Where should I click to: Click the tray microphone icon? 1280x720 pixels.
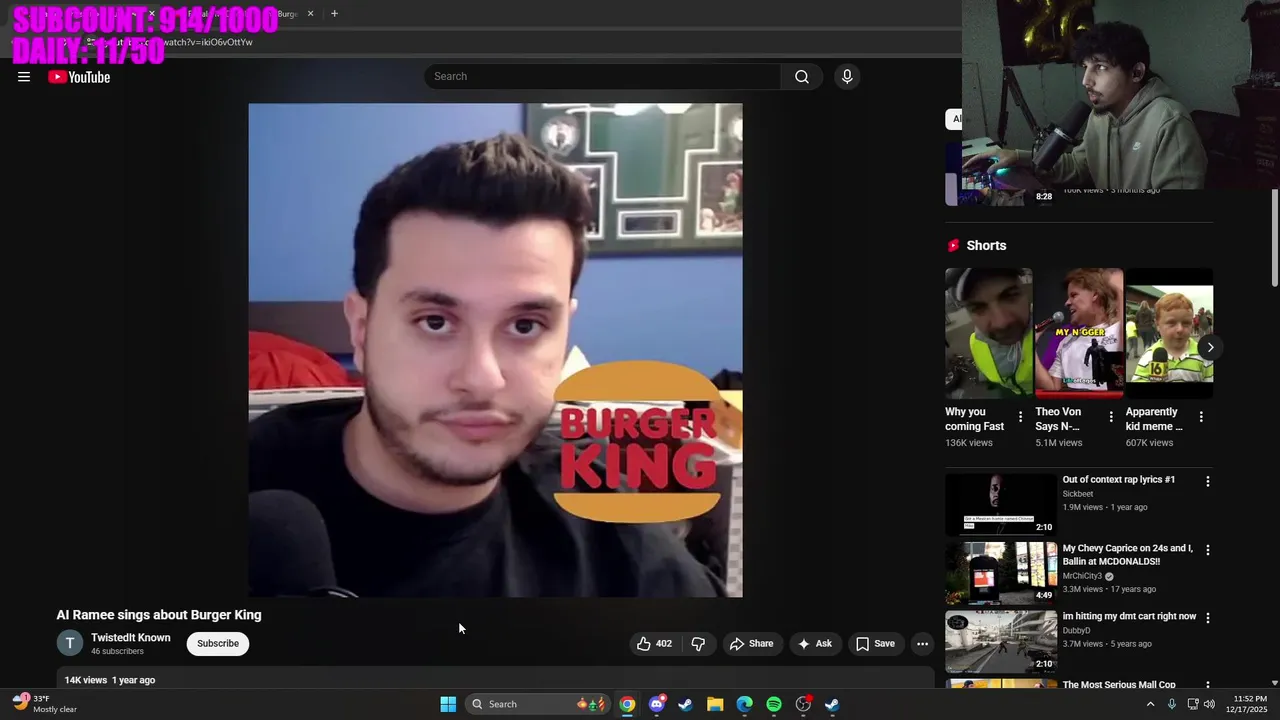1171,704
